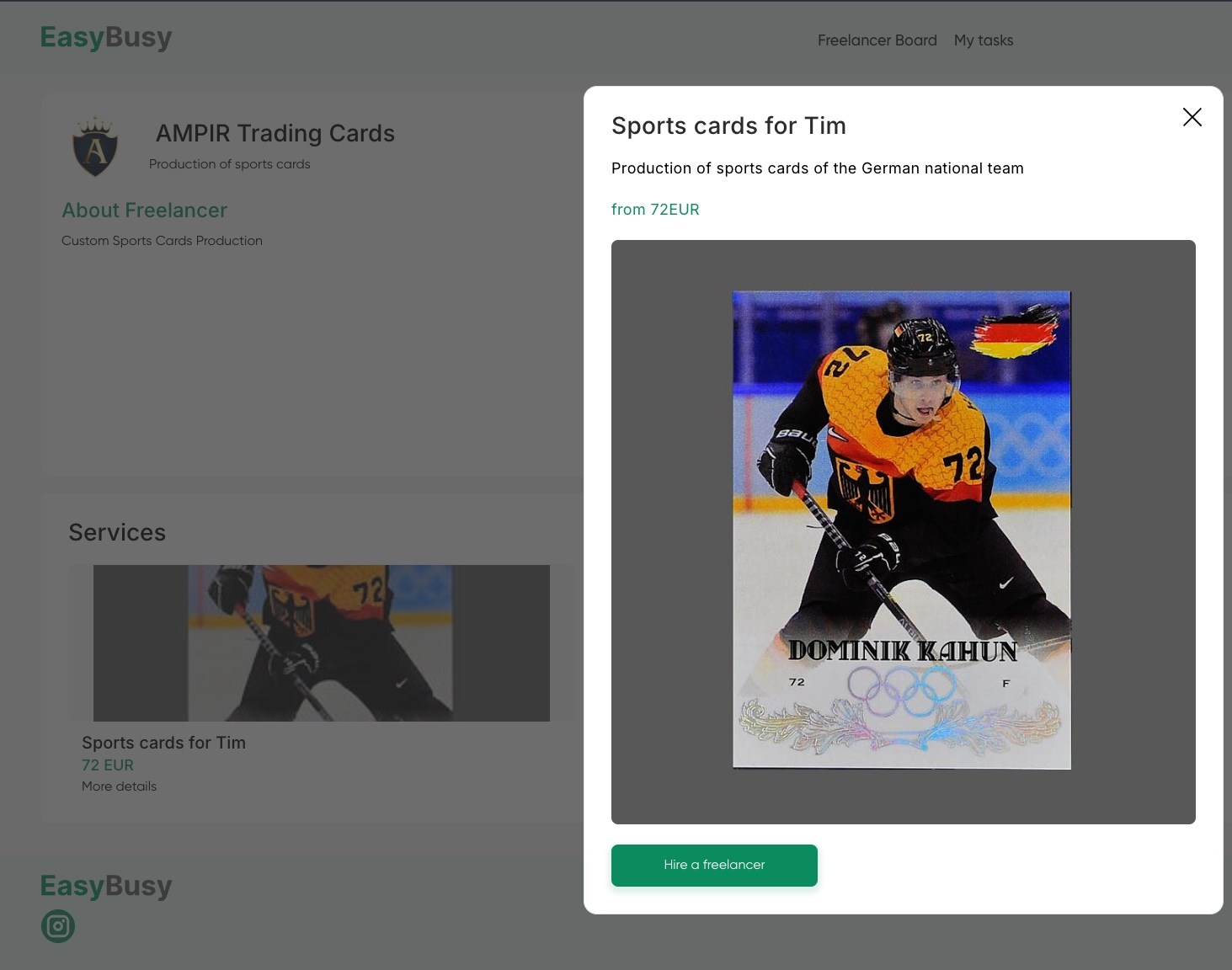This screenshot has height=970, width=1232.
Task: Click the AMPIR Trading Cards heading
Action: [x=275, y=133]
